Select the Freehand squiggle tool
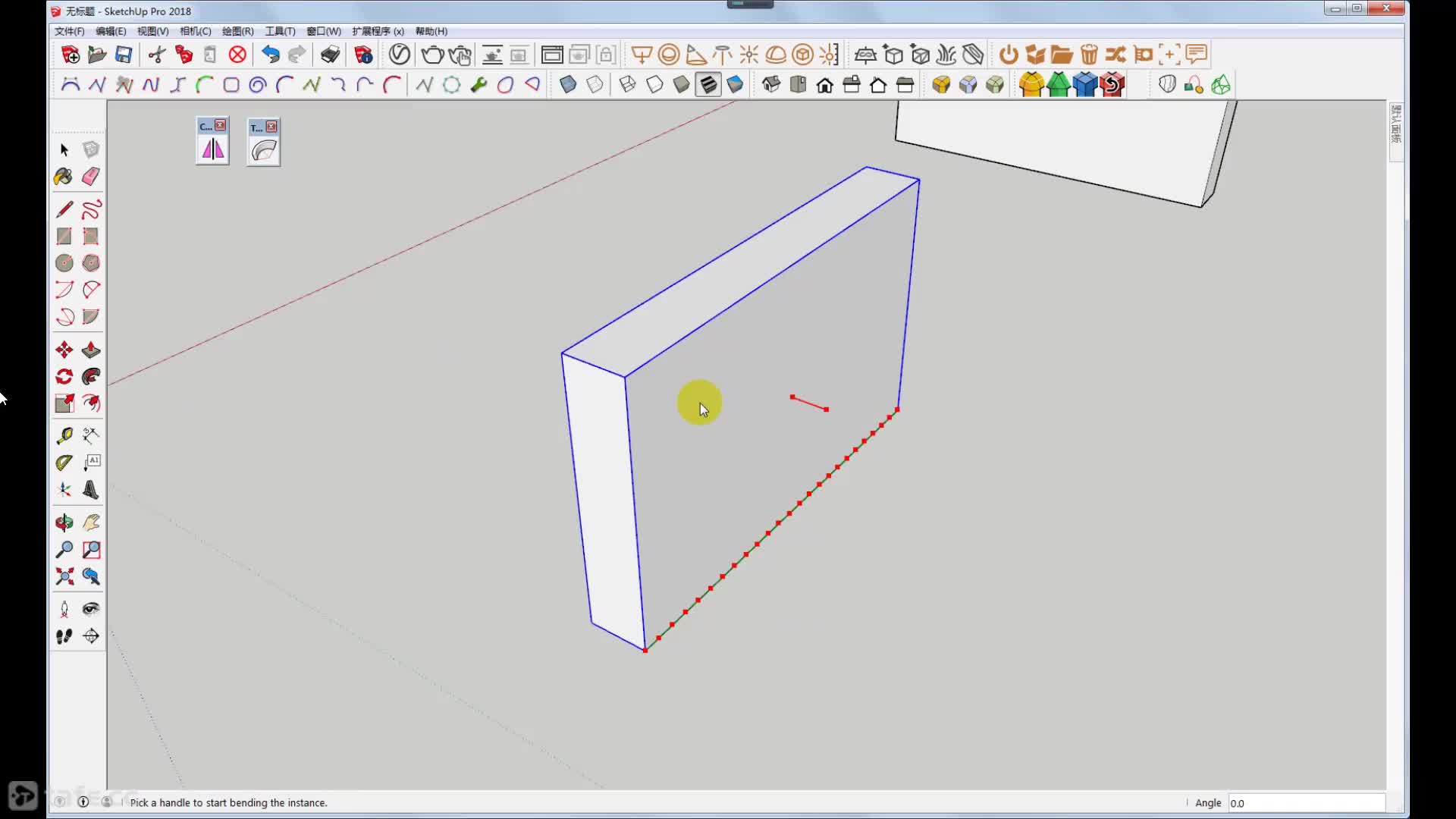1456x819 pixels. pos(91,209)
